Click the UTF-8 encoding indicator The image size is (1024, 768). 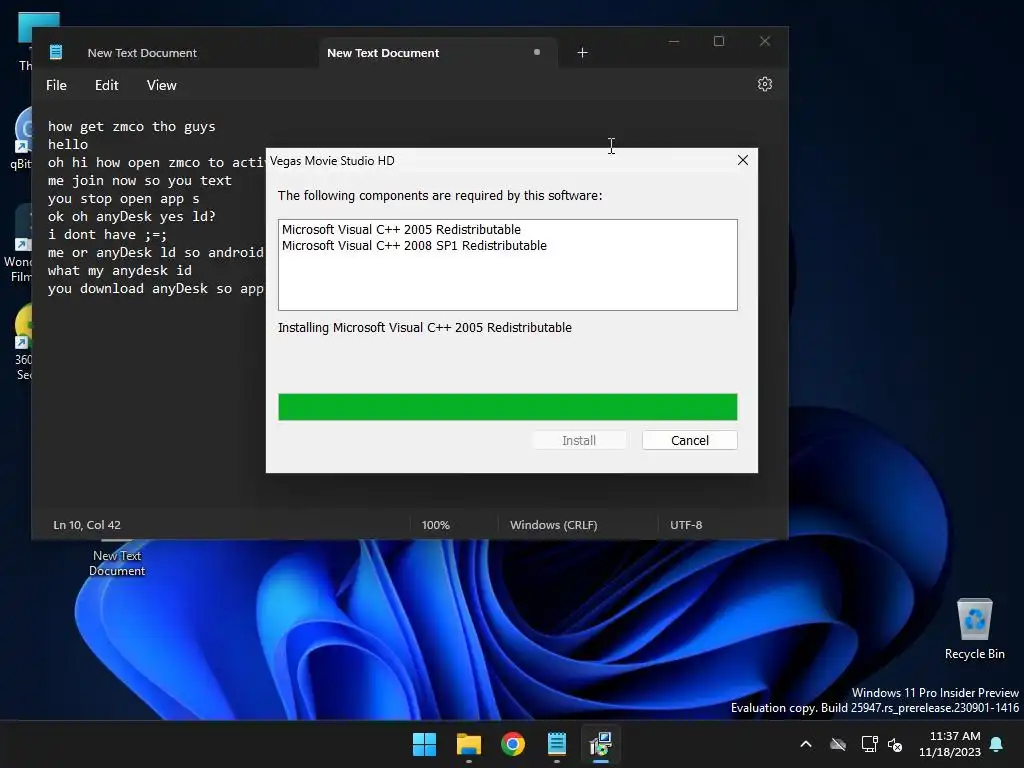[x=686, y=525]
